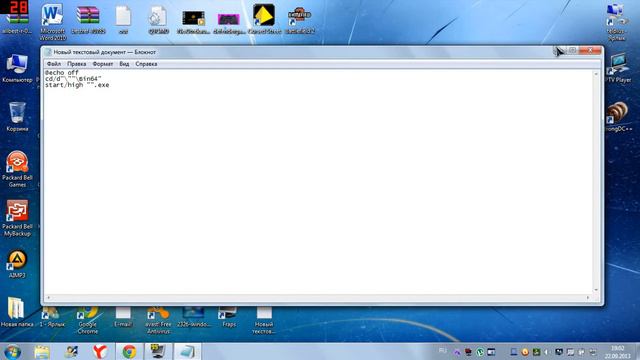Click the horizontal scrollbar left arrow in Notepad
This screenshot has width=640, height=360.
(48, 298)
